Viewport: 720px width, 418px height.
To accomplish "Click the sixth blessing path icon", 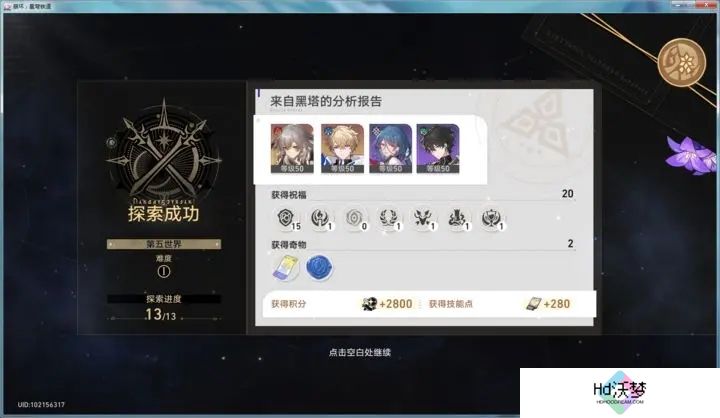I will click(x=457, y=218).
